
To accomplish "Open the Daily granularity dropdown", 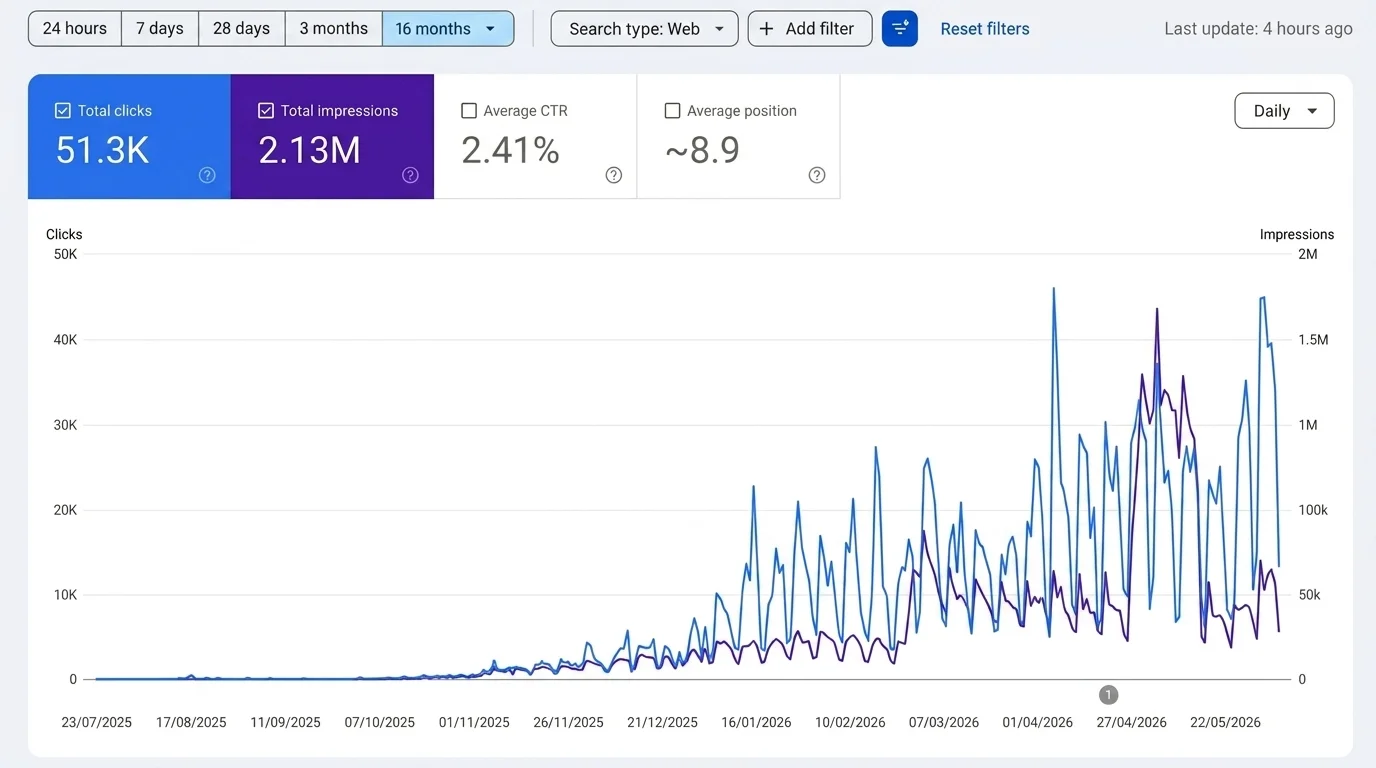I will [1285, 111].
